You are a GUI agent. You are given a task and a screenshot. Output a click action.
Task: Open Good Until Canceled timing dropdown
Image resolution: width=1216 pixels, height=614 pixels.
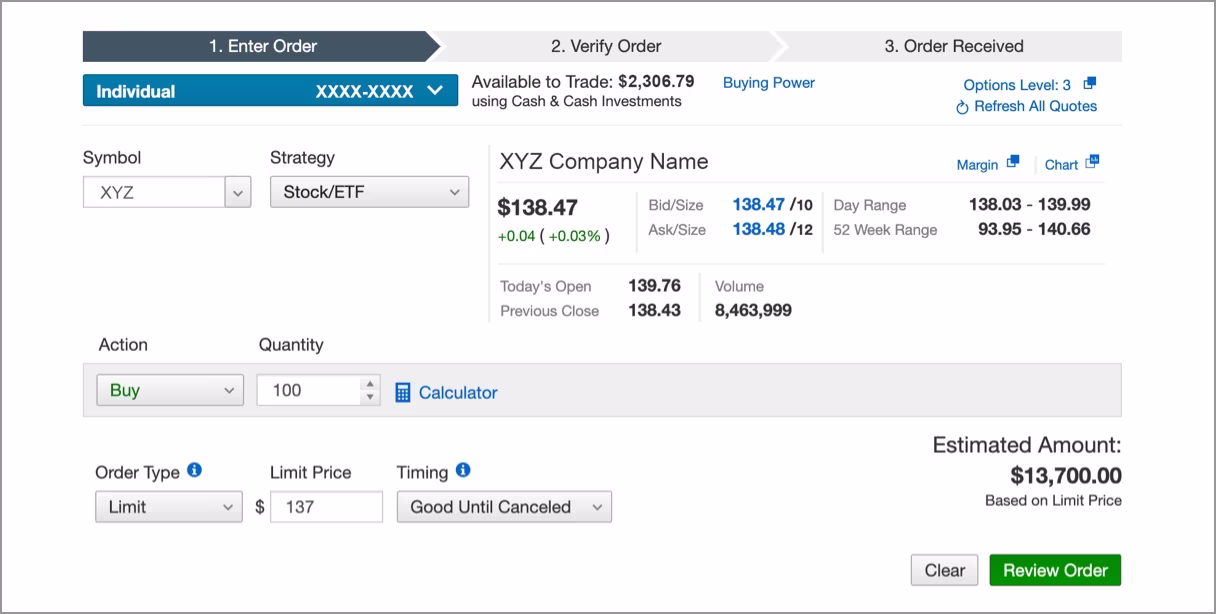click(x=504, y=507)
